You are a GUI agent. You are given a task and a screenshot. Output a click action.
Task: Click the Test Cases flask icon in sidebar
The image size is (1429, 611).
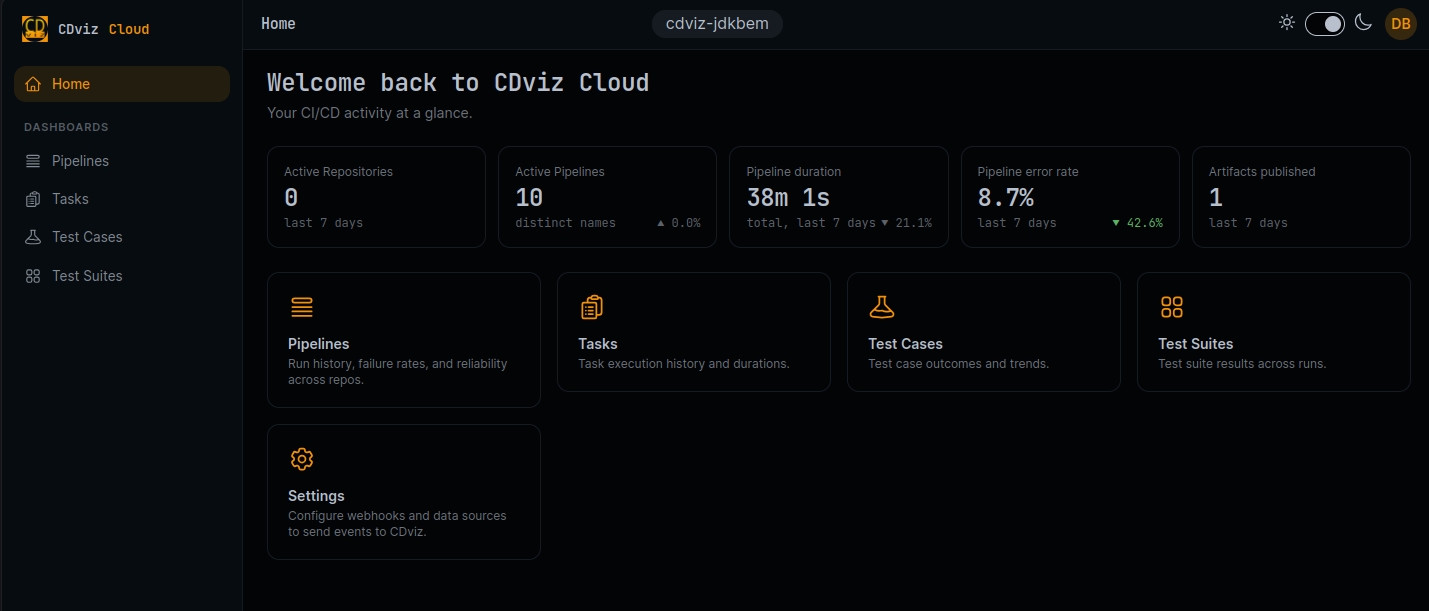coord(33,237)
